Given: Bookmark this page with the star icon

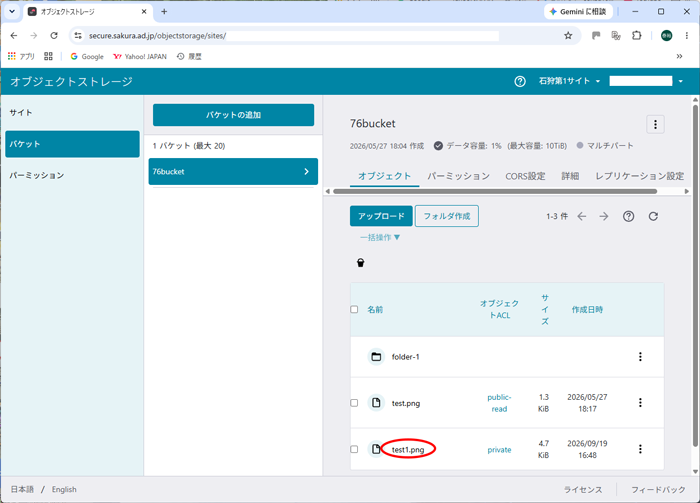Looking at the screenshot, I should 568,36.
